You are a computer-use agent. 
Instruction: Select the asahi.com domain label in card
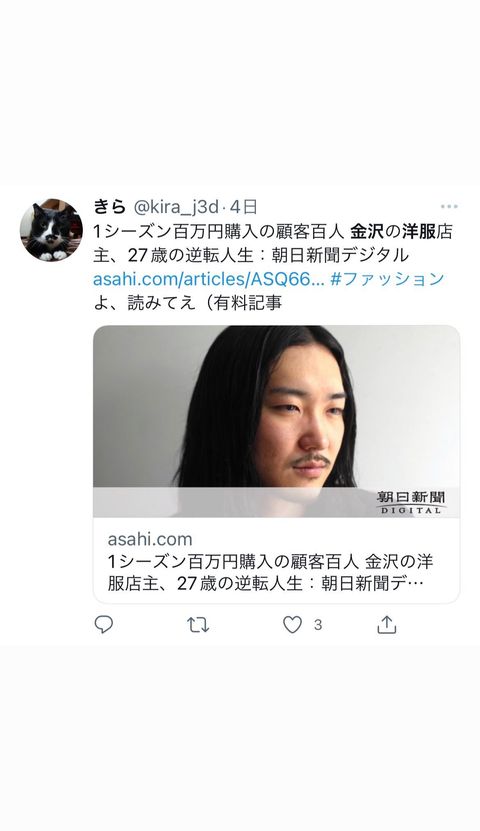150,539
